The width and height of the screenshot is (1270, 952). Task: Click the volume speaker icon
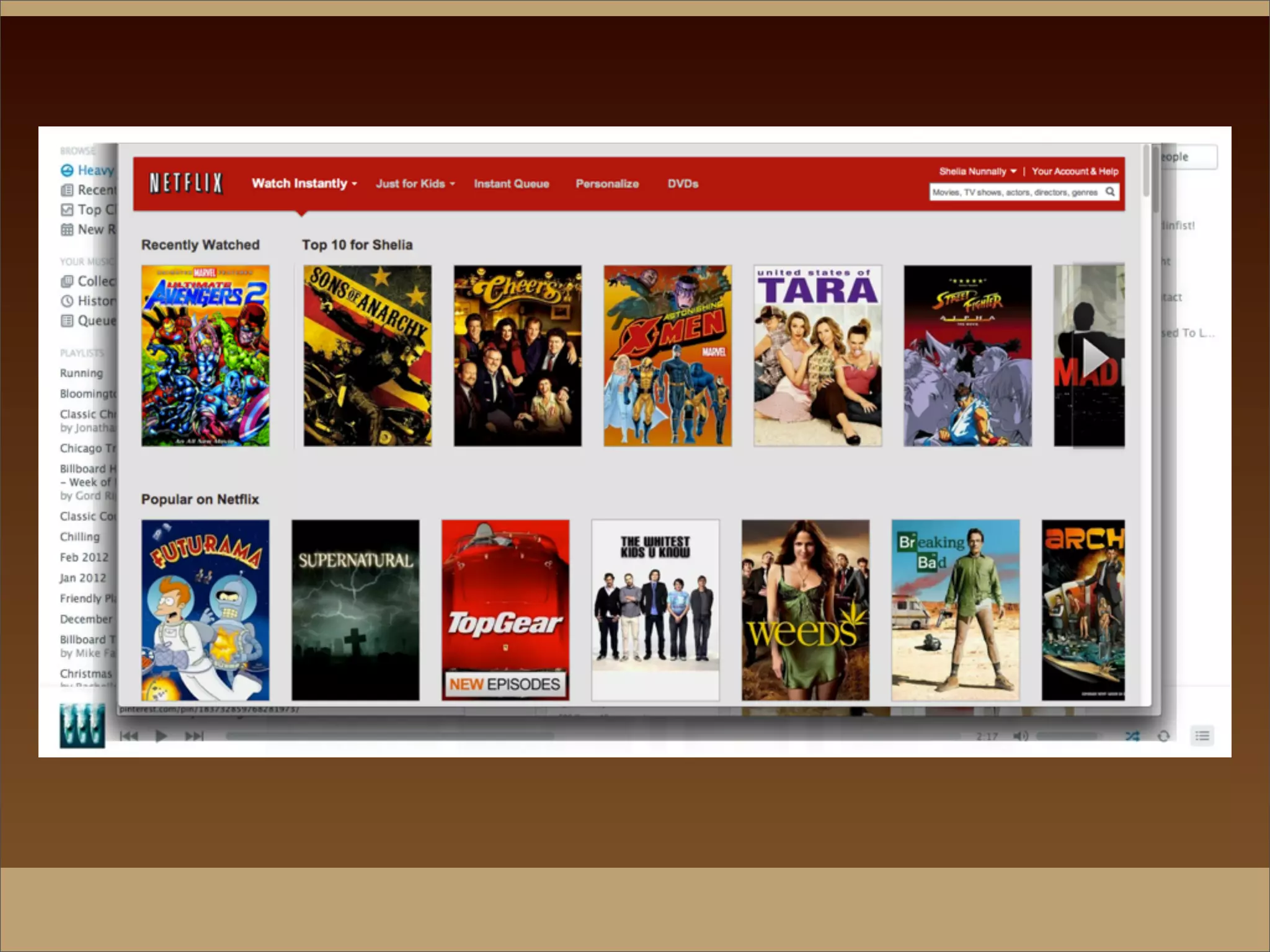pos(1020,736)
